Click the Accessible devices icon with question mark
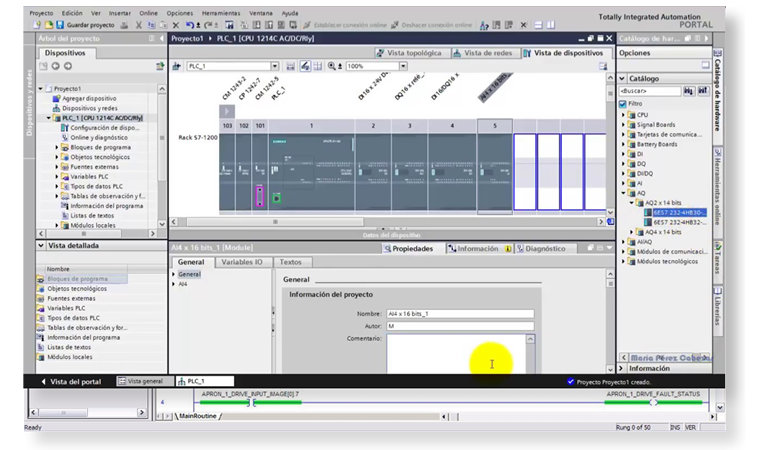This screenshot has height=450, width=768. 484,25
